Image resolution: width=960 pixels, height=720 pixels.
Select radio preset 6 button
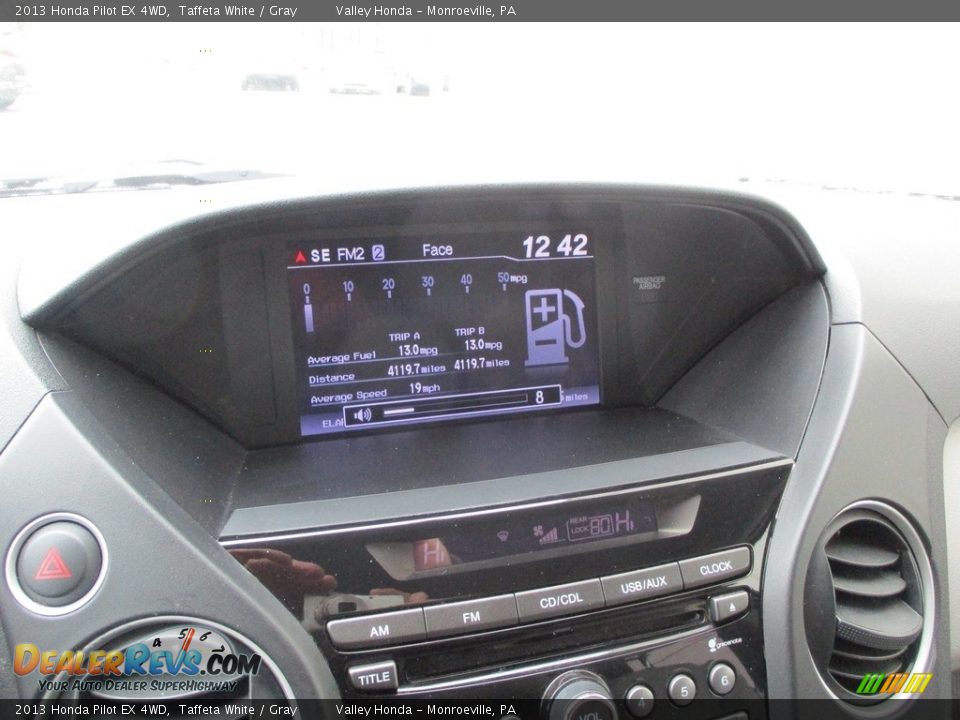pos(722,678)
